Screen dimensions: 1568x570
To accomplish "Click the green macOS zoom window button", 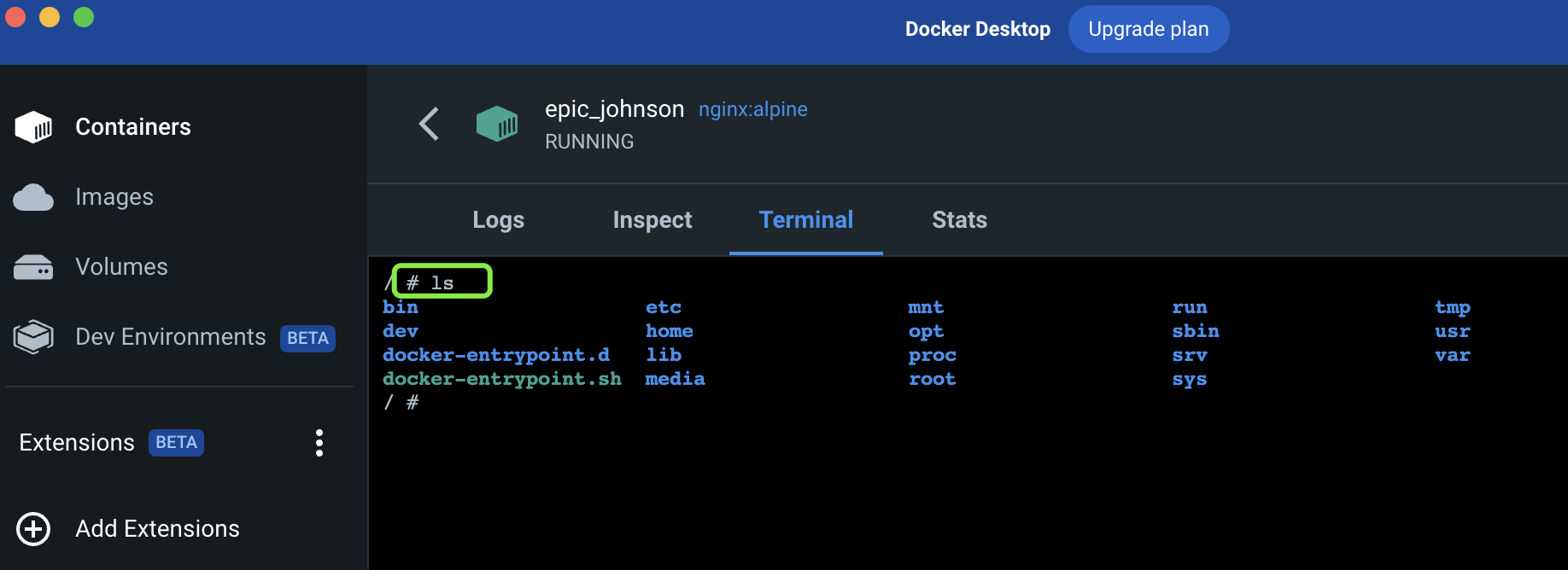I will pos(84,17).
